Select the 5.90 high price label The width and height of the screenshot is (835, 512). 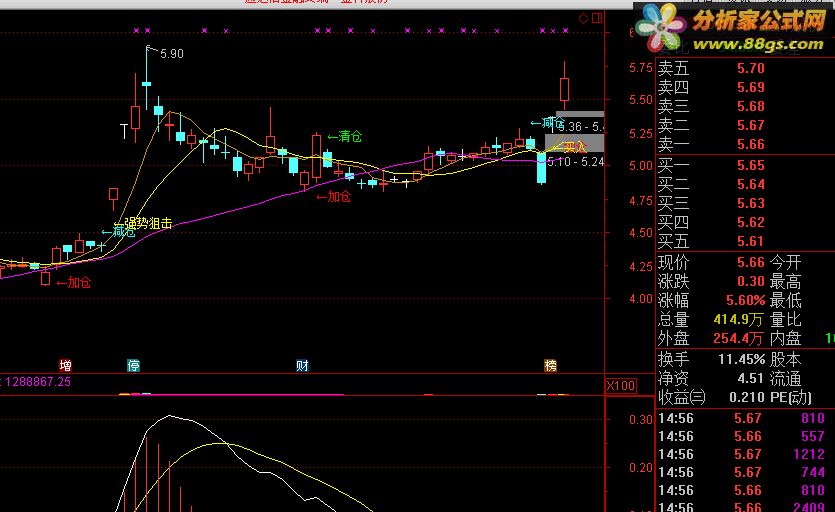tap(171, 54)
